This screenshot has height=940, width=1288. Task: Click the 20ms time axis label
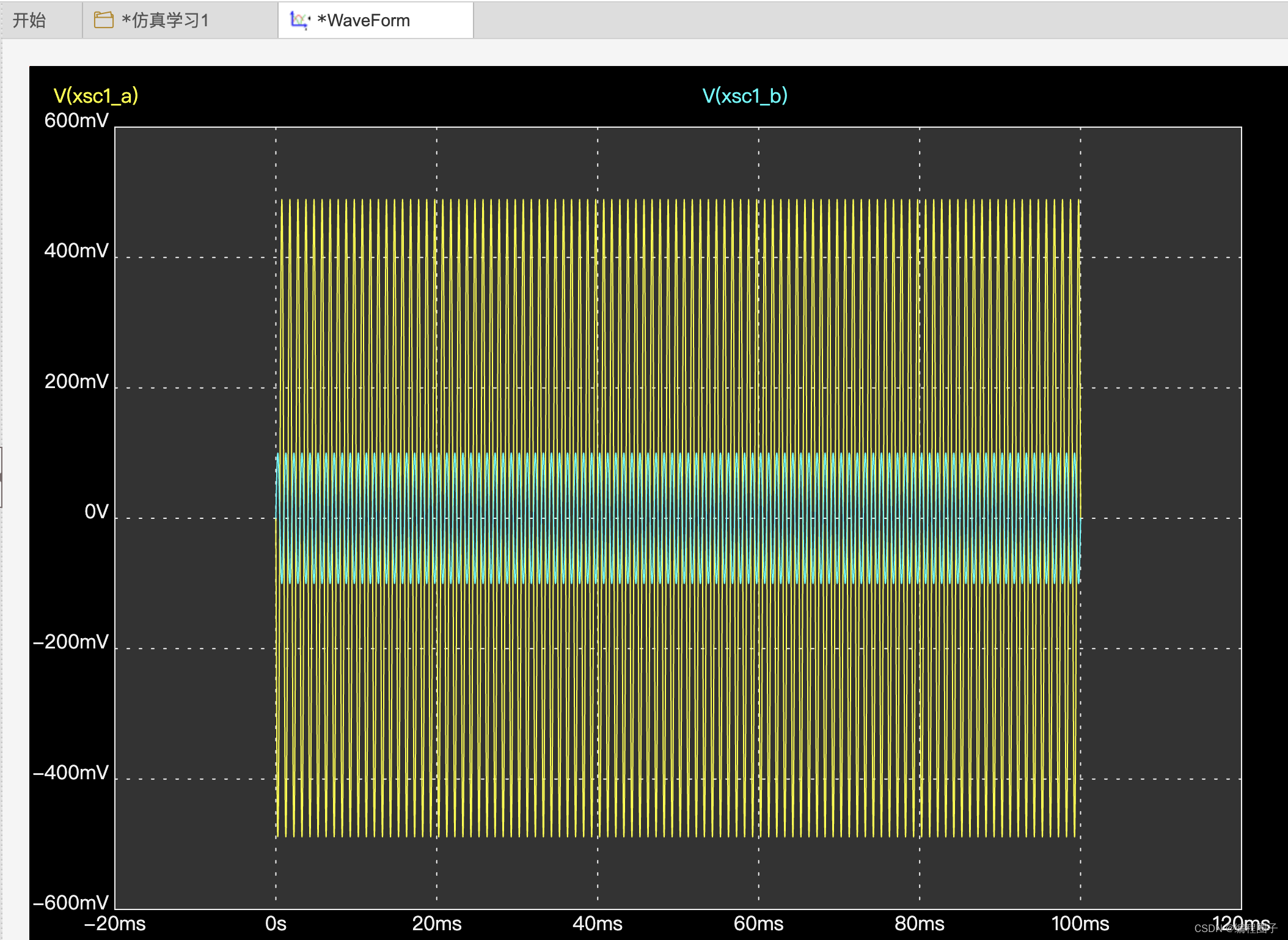[436, 923]
